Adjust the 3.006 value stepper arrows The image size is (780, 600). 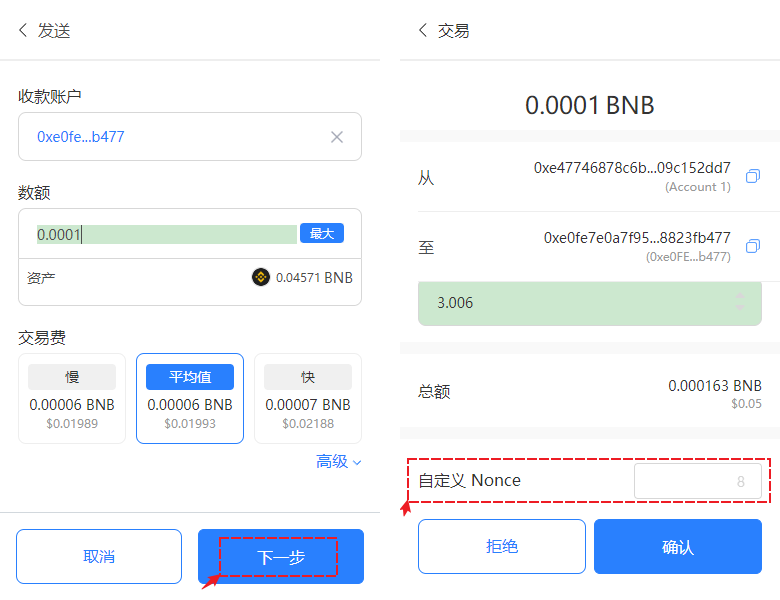coord(740,301)
